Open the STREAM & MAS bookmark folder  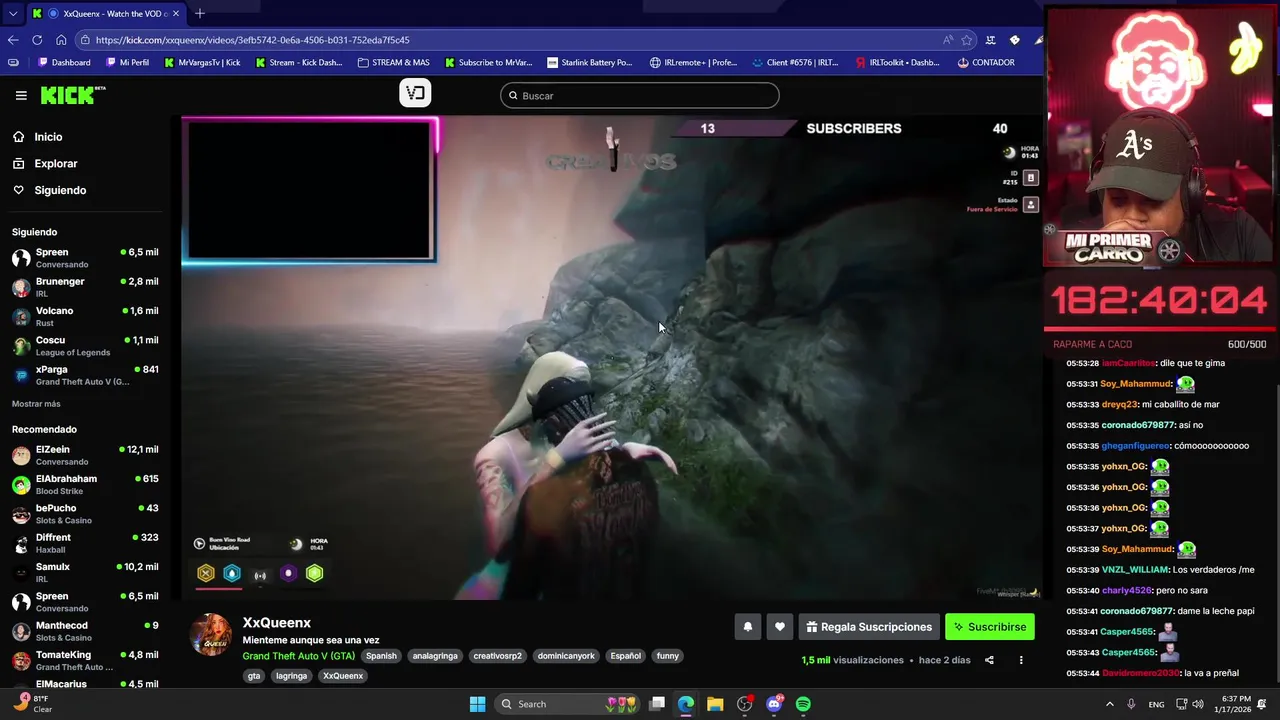click(393, 62)
